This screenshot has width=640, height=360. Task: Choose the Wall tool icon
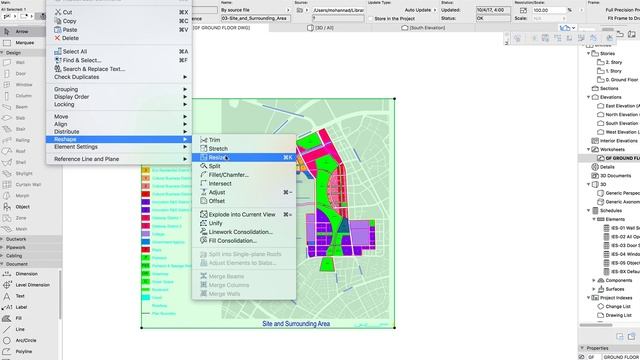coord(7,62)
